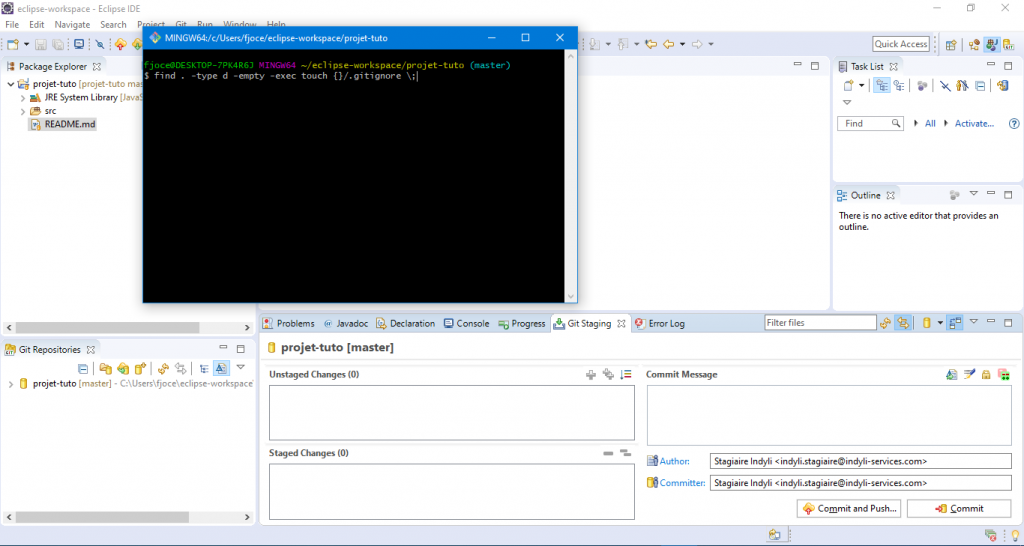Click the Git Bash terminal vertical scrollbar
Image resolution: width=1024 pixels, height=546 pixels.
tap(572, 176)
